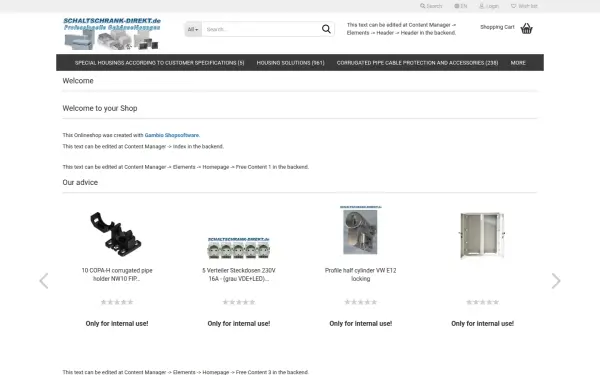This screenshot has height=375, width=600.
Task: Open Corrugated Pipe Cable Protection and Accessories menu
Action: coord(417,63)
